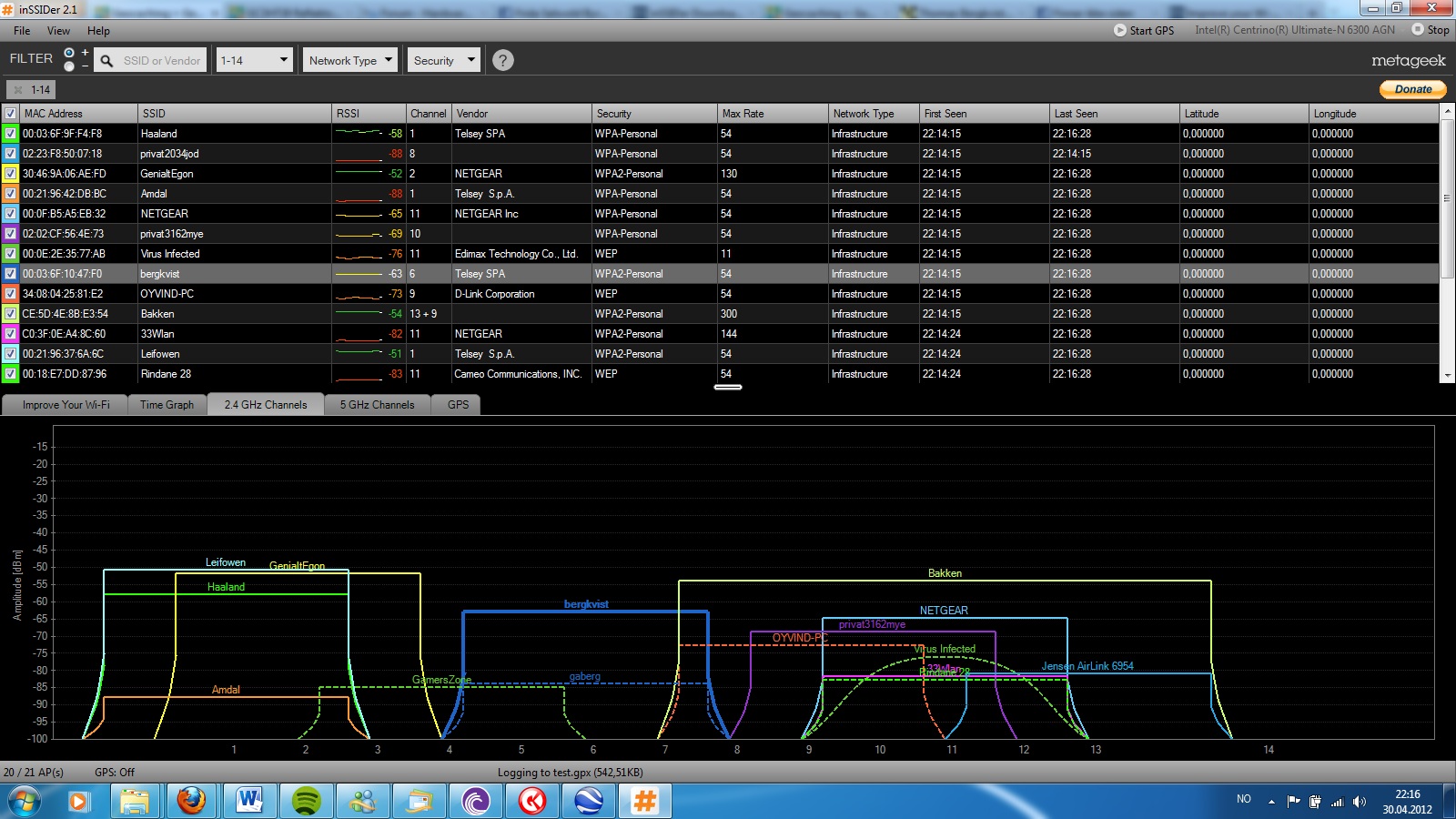Viewport: 1456px width, 819px height.
Task: Select the 2.4 GHz Channels tab
Action: 266,405
